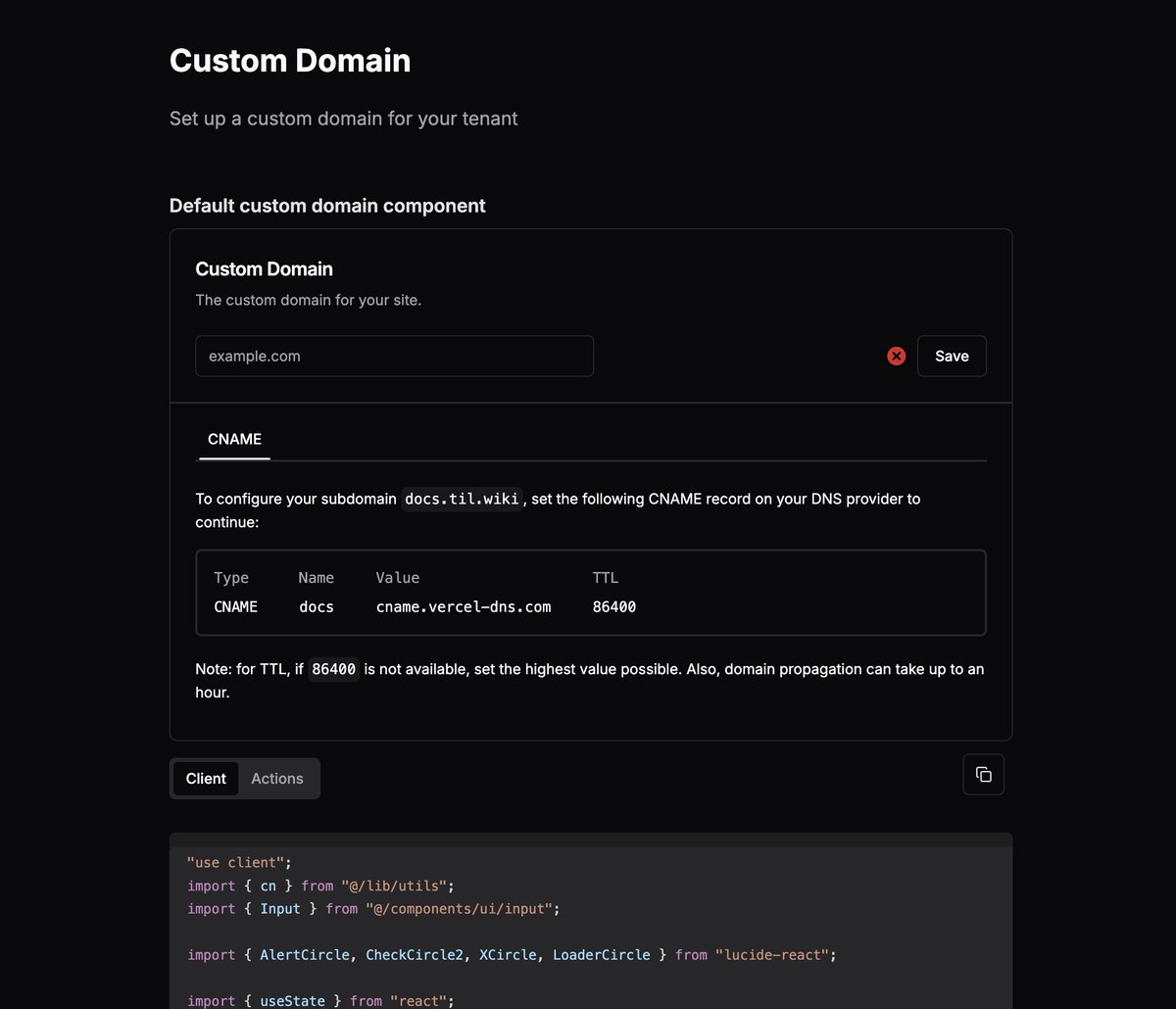The height and width of the screenshot is (1009, 1176).
Task: Click the "use client" line in the code block
Action: [x=240, y=863]
